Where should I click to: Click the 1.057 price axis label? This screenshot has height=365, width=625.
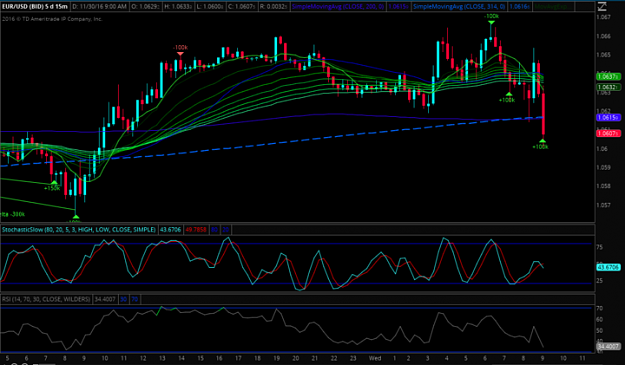[603, 205]
